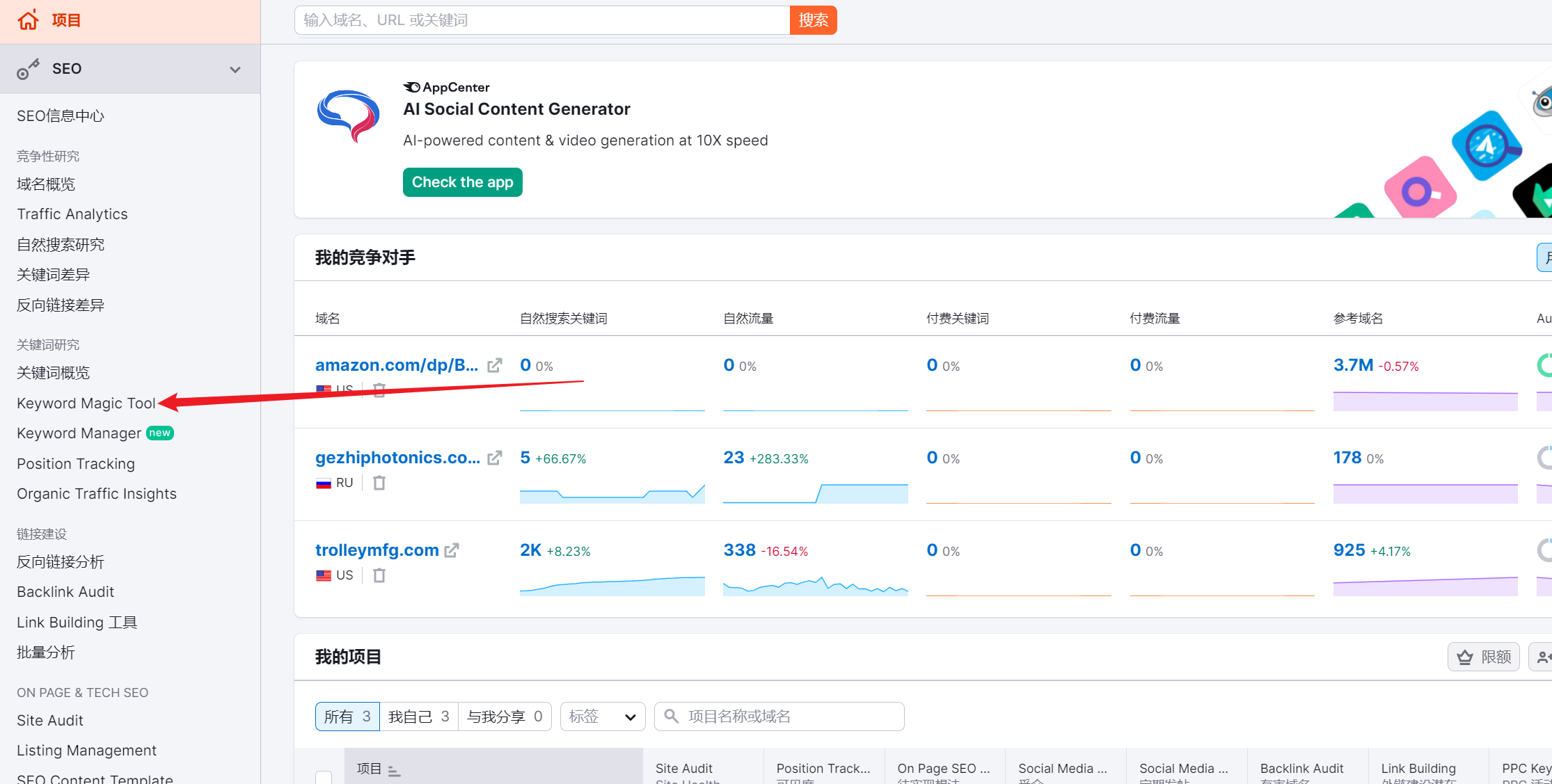The height and width of the screenshot is (784, 1552).
Task: Click the home icon next to 项目
Action: [x=27, y=19]
